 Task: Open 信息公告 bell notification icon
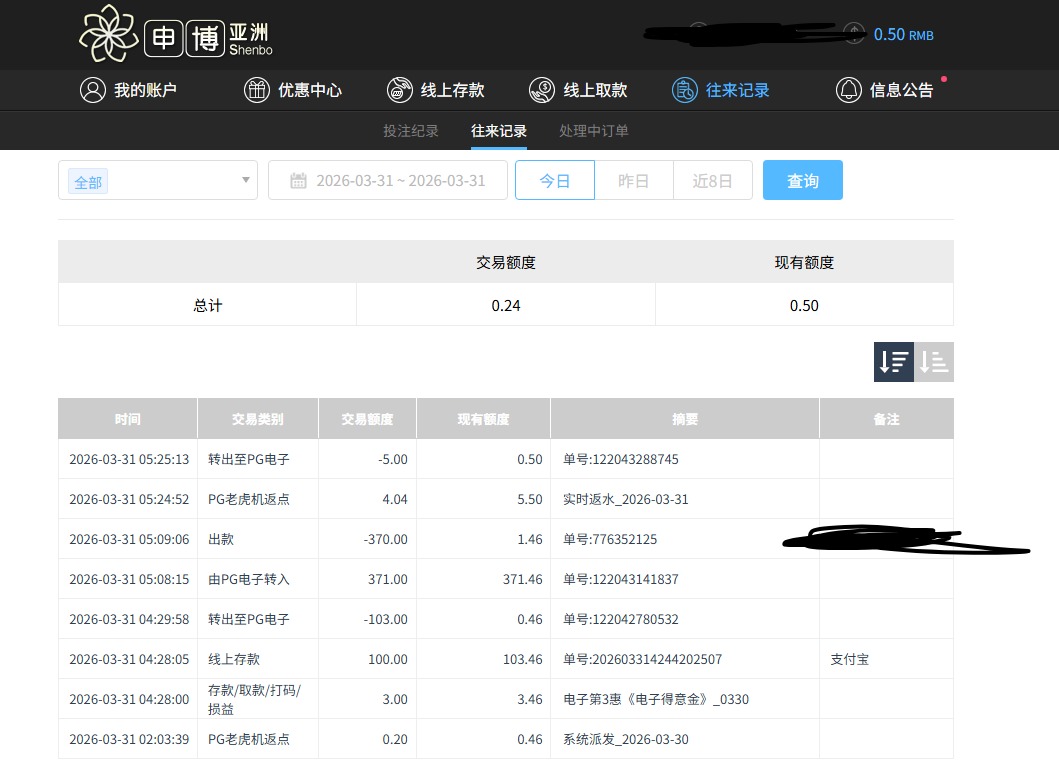pos(849,90)
